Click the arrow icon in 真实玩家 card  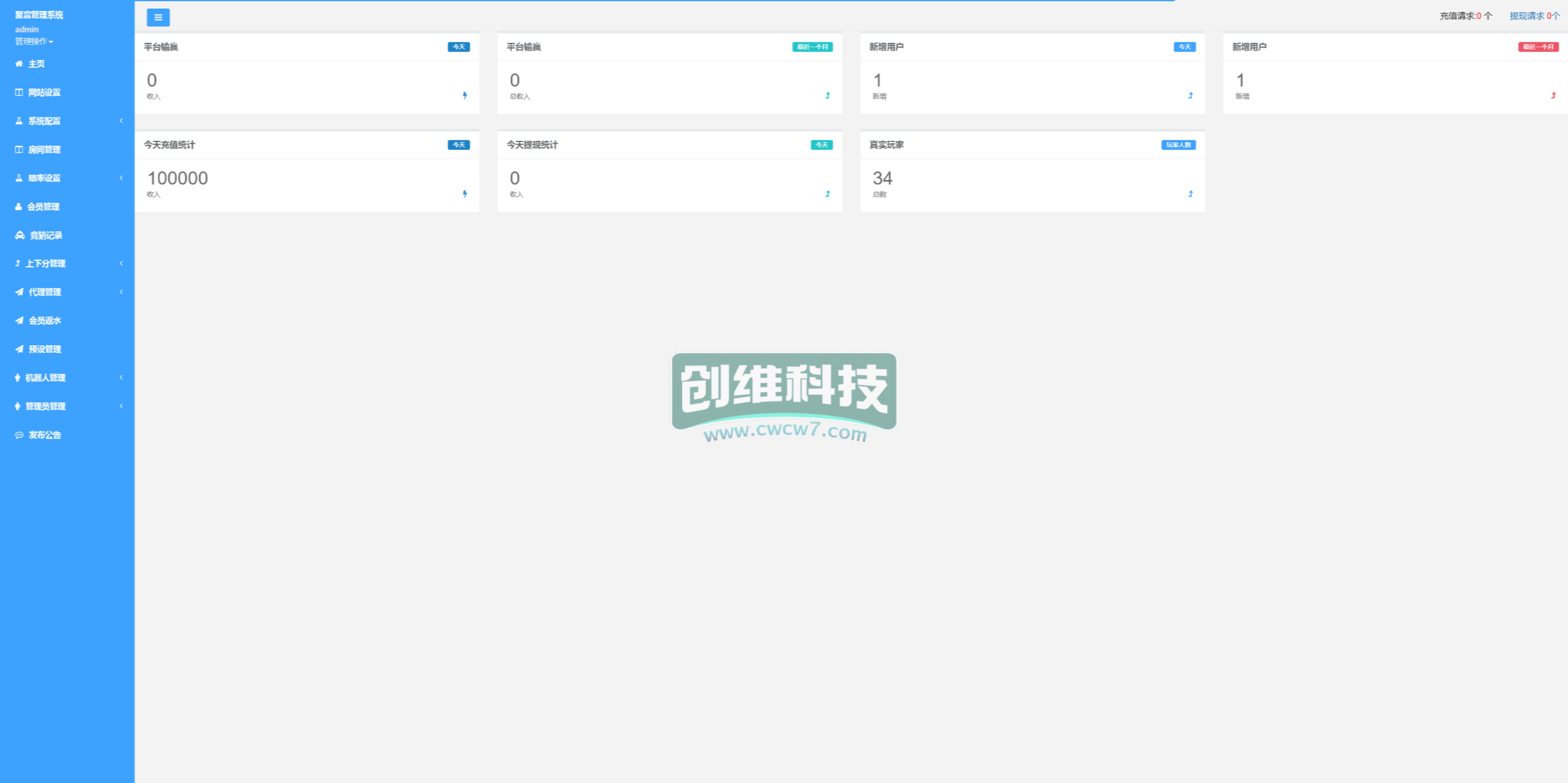click(x=1191, y=193)
